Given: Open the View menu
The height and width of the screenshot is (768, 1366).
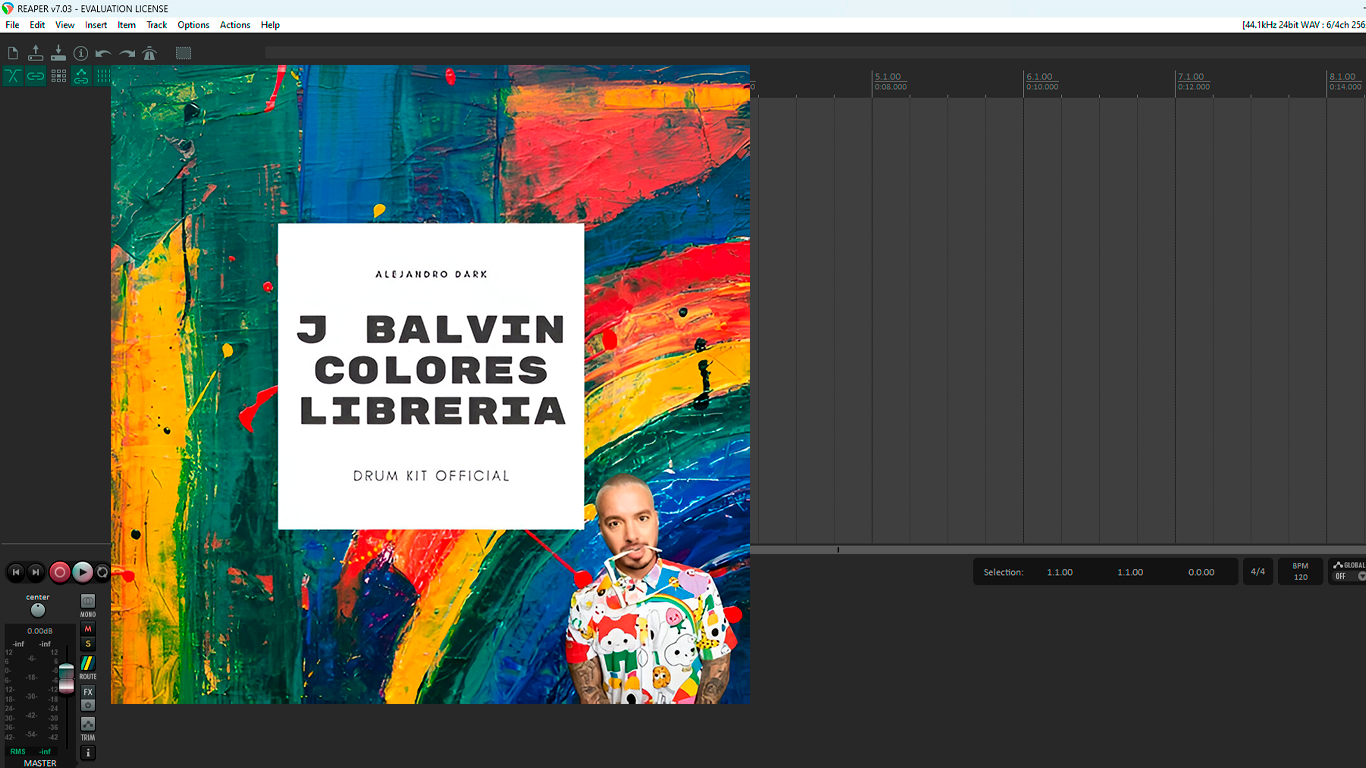Looking at the screenshot, I should point(65,25).
